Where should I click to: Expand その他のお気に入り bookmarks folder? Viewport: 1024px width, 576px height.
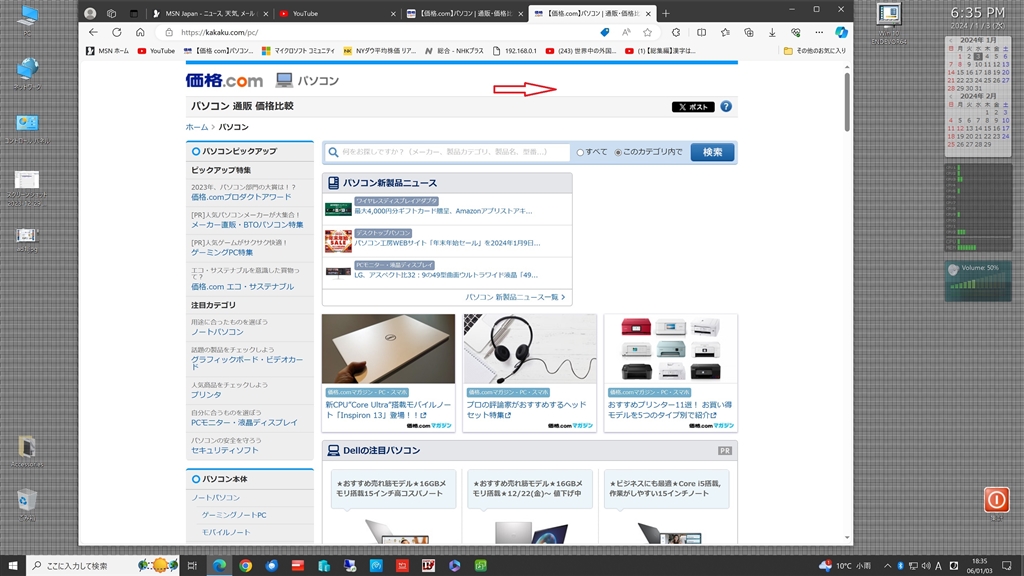click(814, 50)
